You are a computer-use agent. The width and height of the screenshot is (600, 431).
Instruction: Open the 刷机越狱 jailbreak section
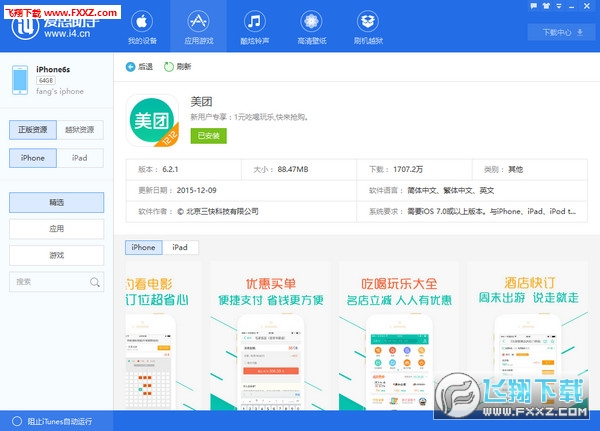point(369,27)
